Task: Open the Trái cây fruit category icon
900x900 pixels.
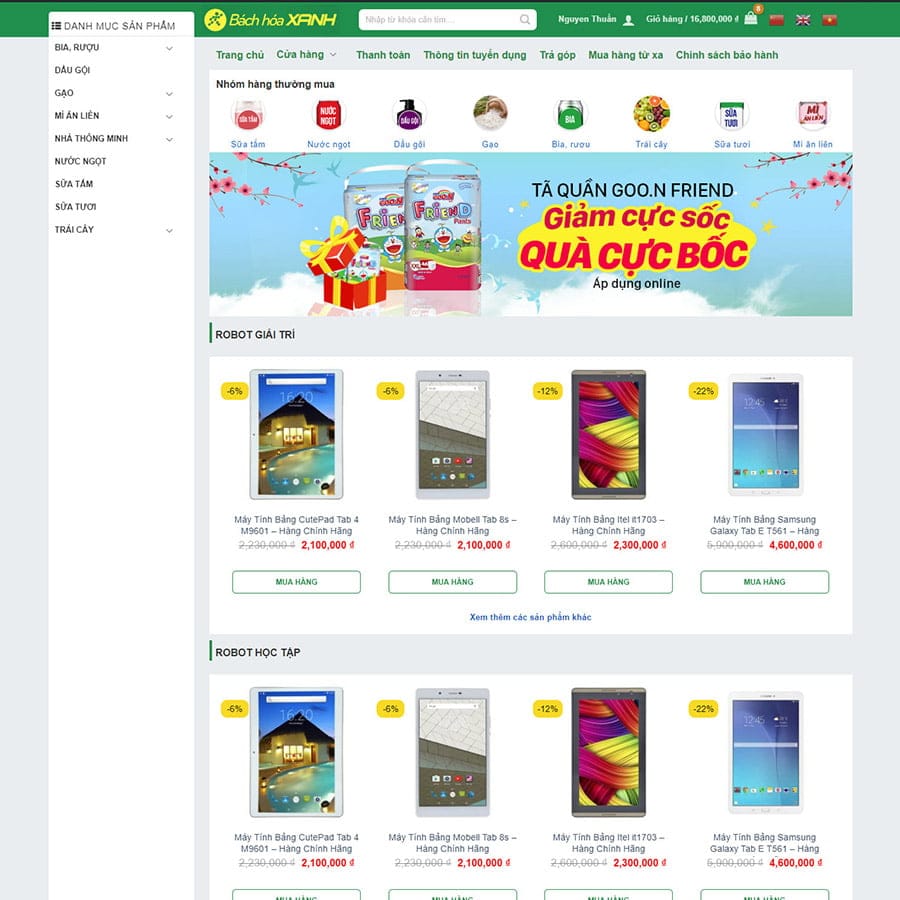Action: tap(651, 114)
